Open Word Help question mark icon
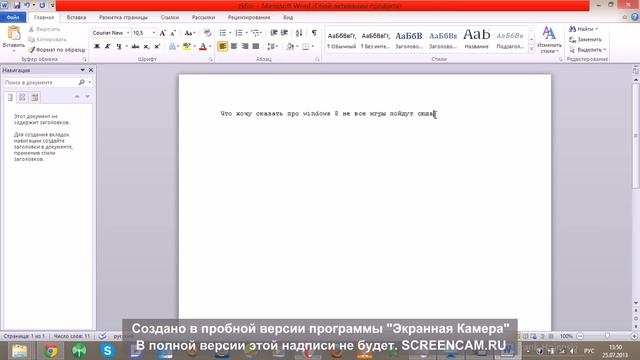This screenshot has height=360, width=640. [x=635, y=17]
